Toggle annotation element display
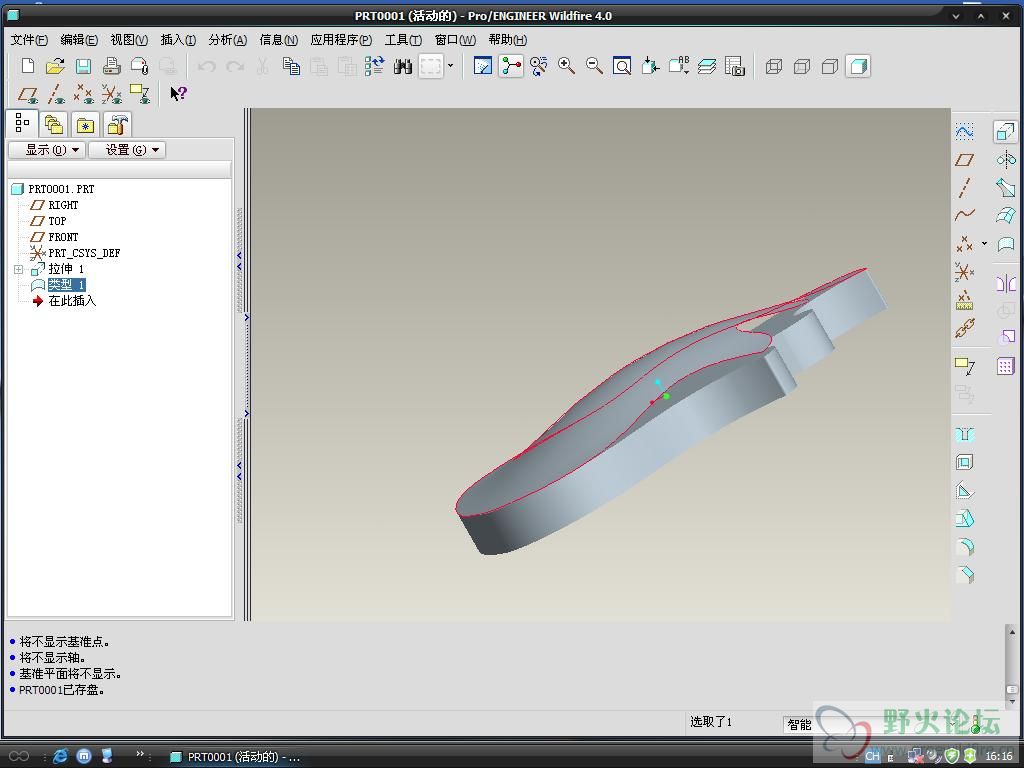The height and width of the screenshot is (768, 1024). tap(140, 93)
